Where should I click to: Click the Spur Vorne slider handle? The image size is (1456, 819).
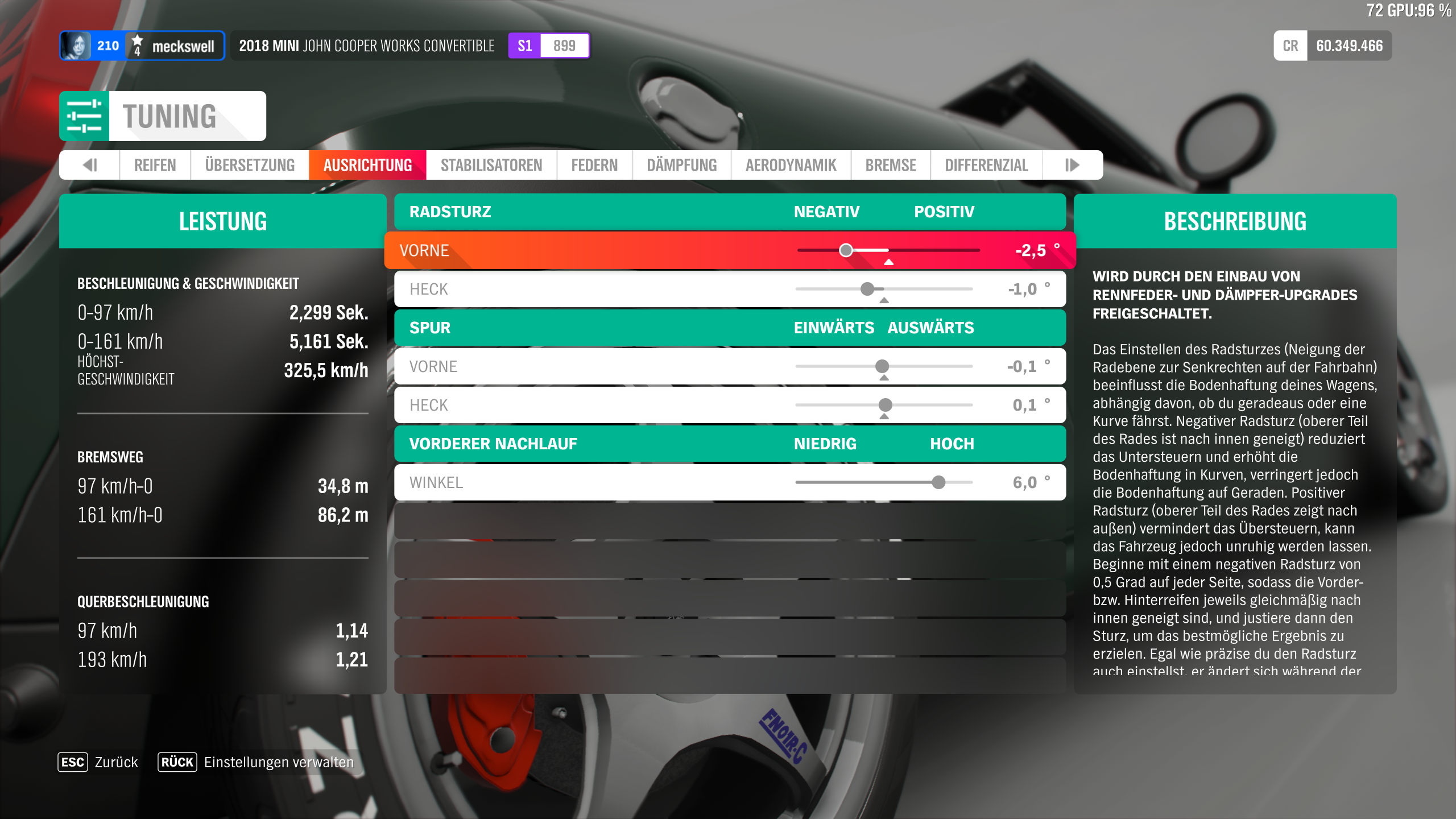[882, 366]
